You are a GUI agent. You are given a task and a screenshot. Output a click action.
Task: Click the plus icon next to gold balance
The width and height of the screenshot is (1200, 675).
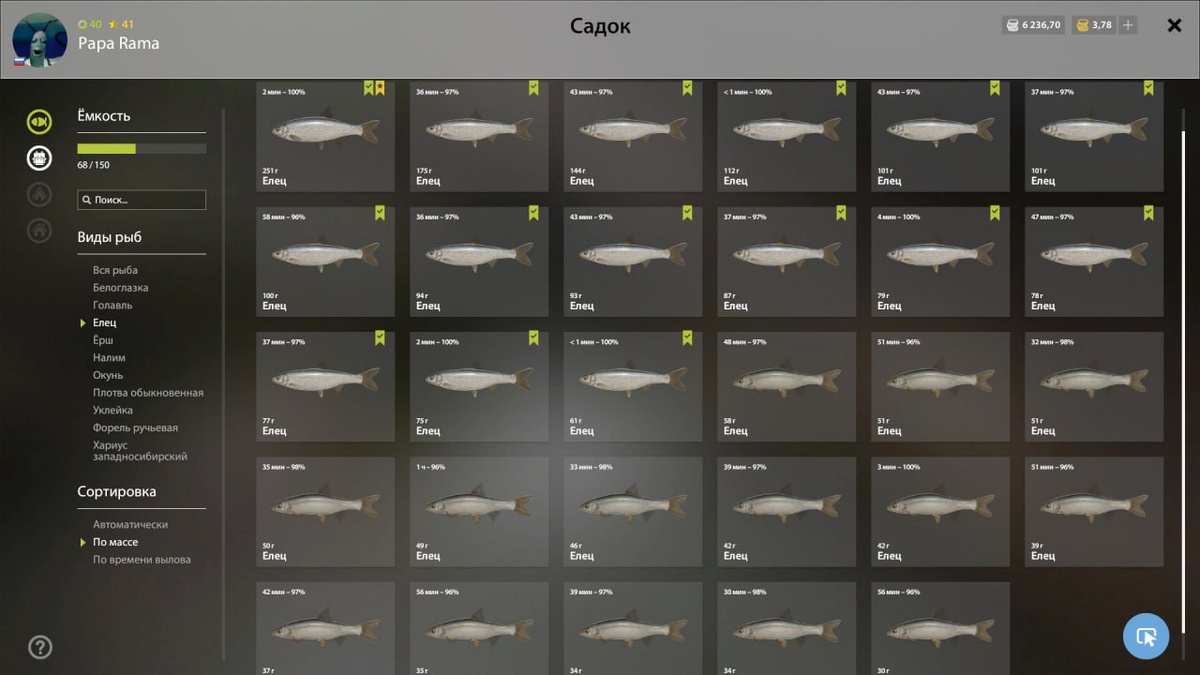pos(1128,25)
